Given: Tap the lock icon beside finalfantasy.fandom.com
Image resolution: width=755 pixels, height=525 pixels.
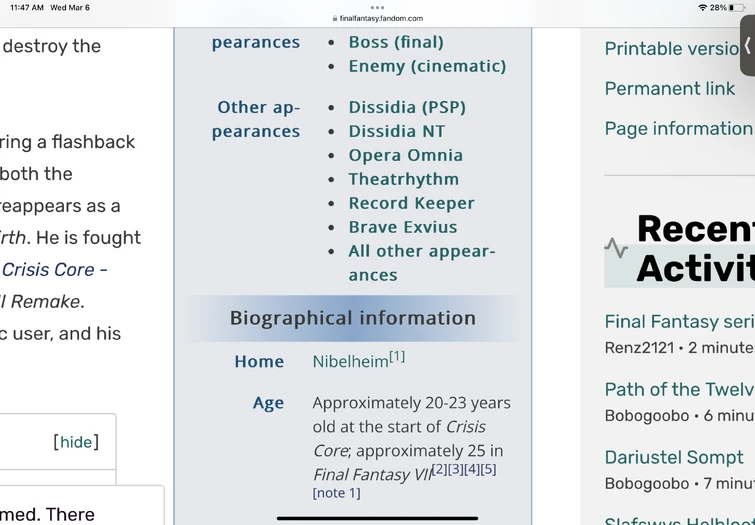Looking at the screenshot, I should click(334, 18).
